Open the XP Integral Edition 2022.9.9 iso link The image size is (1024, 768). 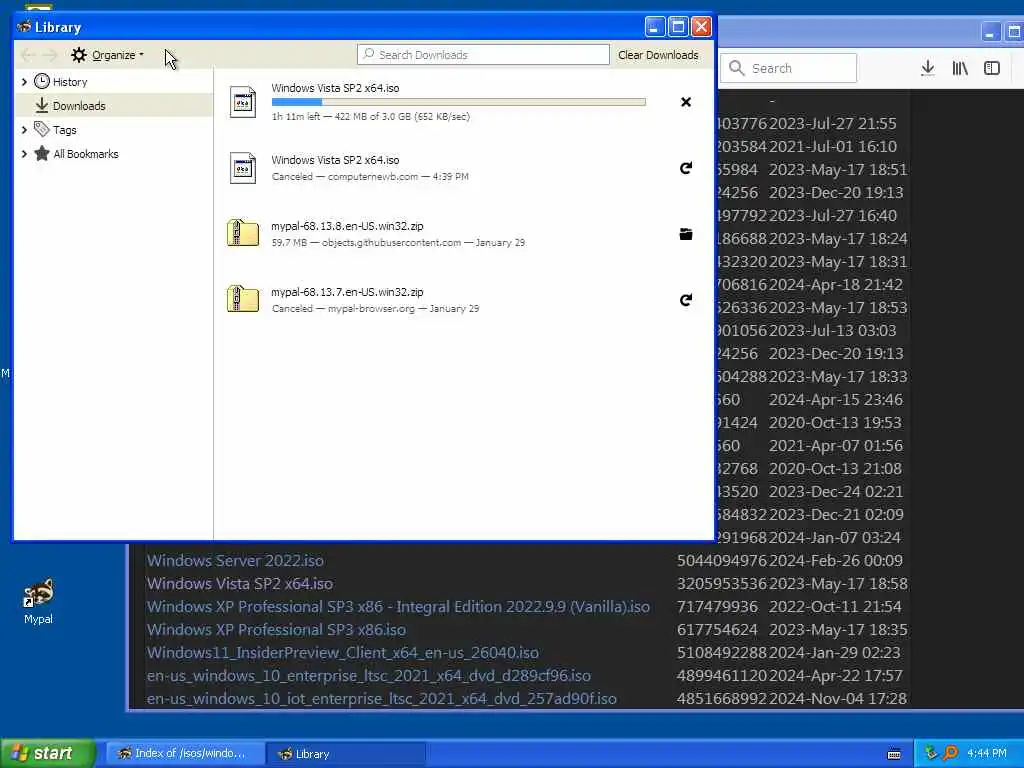point(398,606)
